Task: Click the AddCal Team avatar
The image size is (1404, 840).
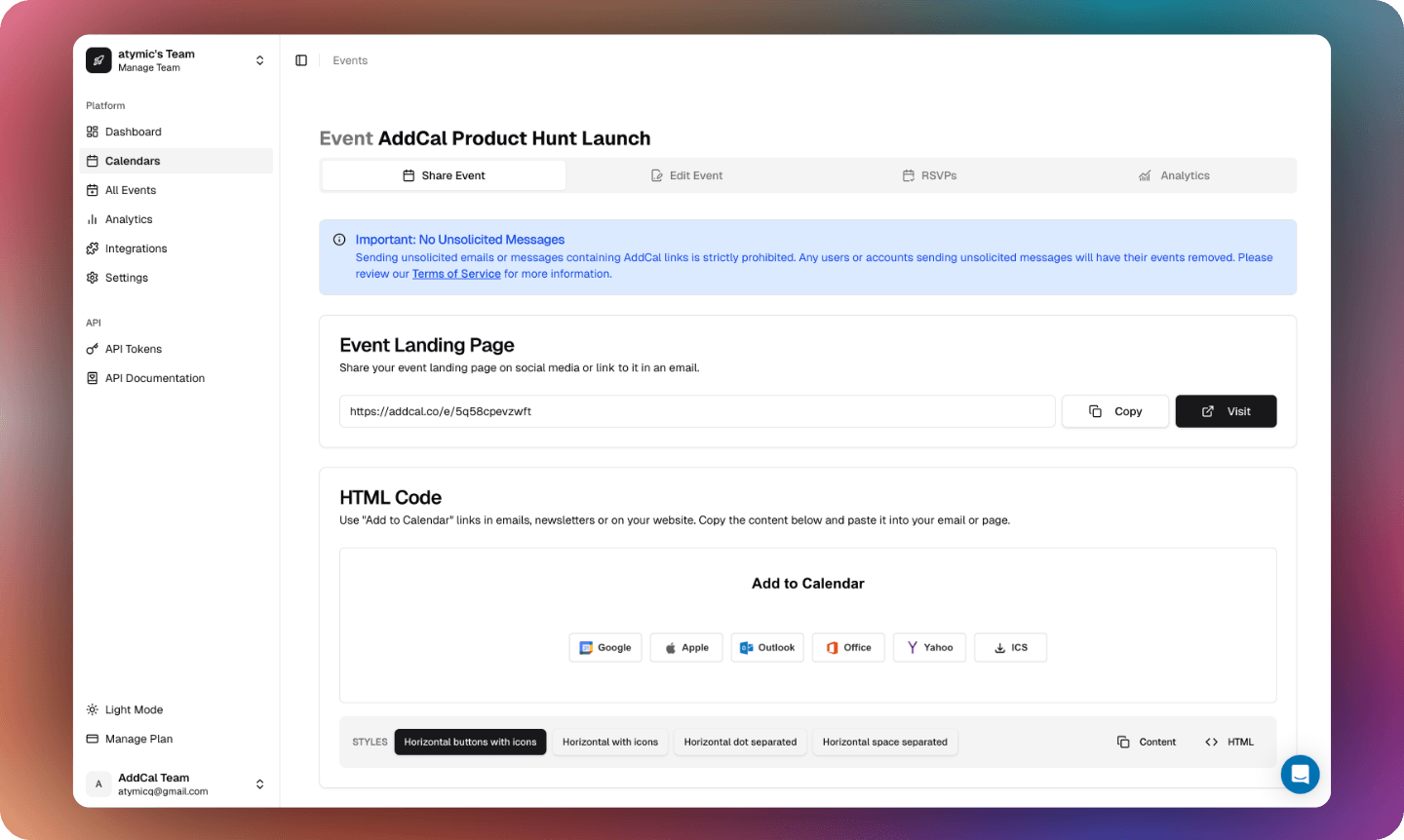Action: coord(98,784)
